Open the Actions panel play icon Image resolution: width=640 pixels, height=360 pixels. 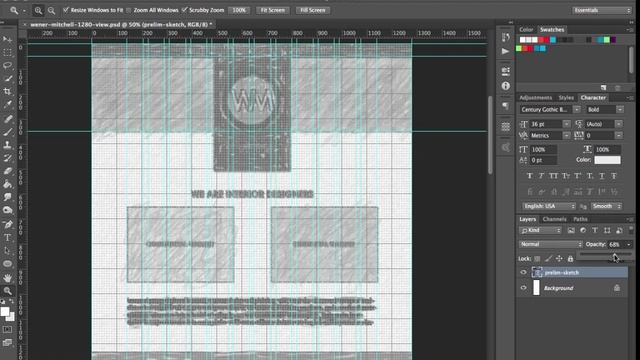click(505, 51)
